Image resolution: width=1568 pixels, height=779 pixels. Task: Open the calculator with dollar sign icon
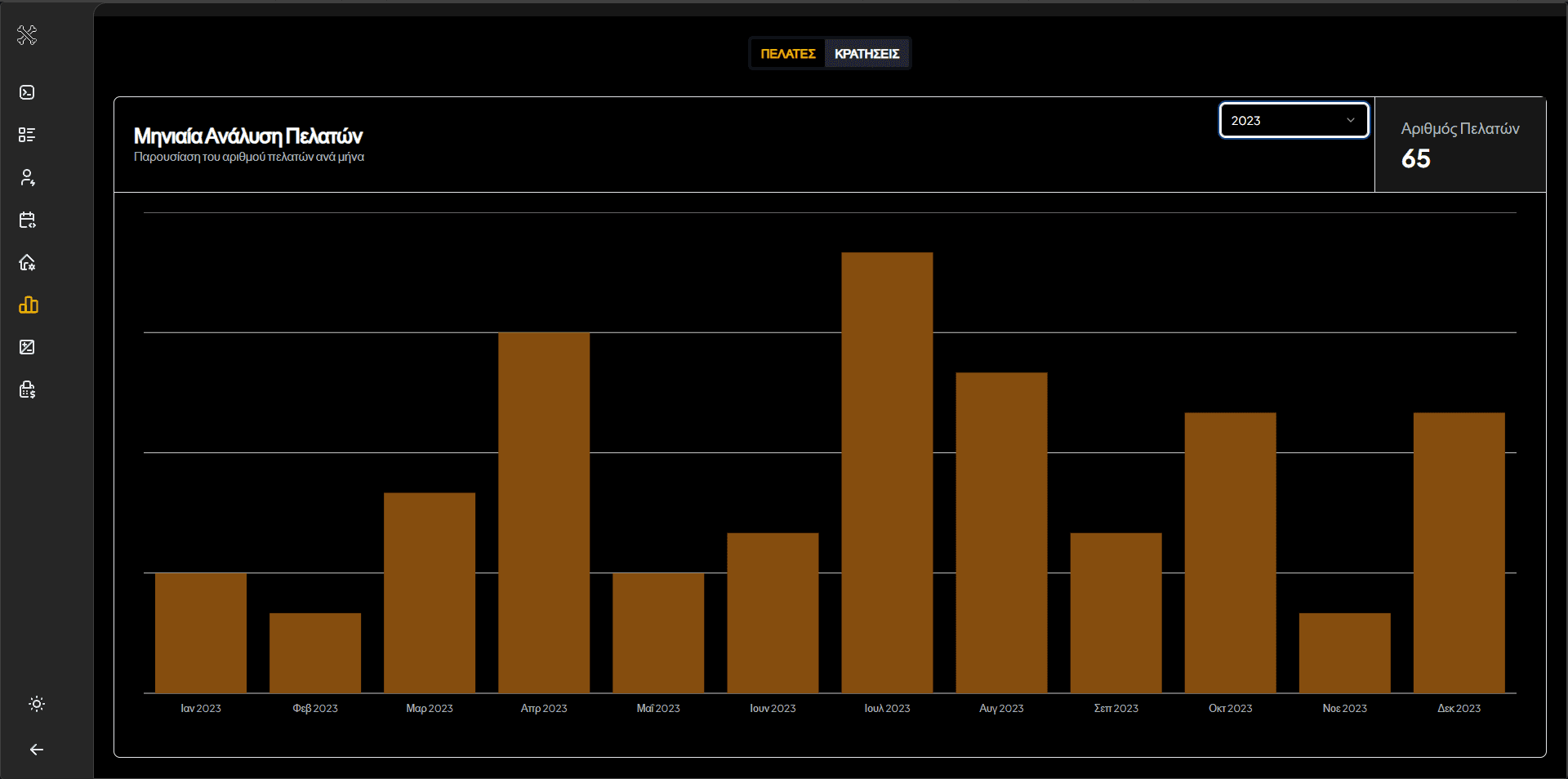[x=27, y=389]
